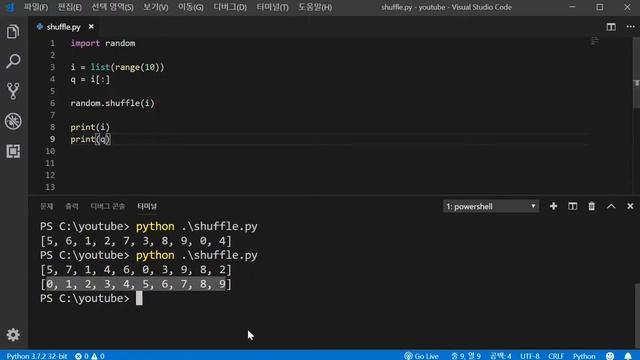
Task: Close the terminal panel
Action: click(x=630, y=206)
